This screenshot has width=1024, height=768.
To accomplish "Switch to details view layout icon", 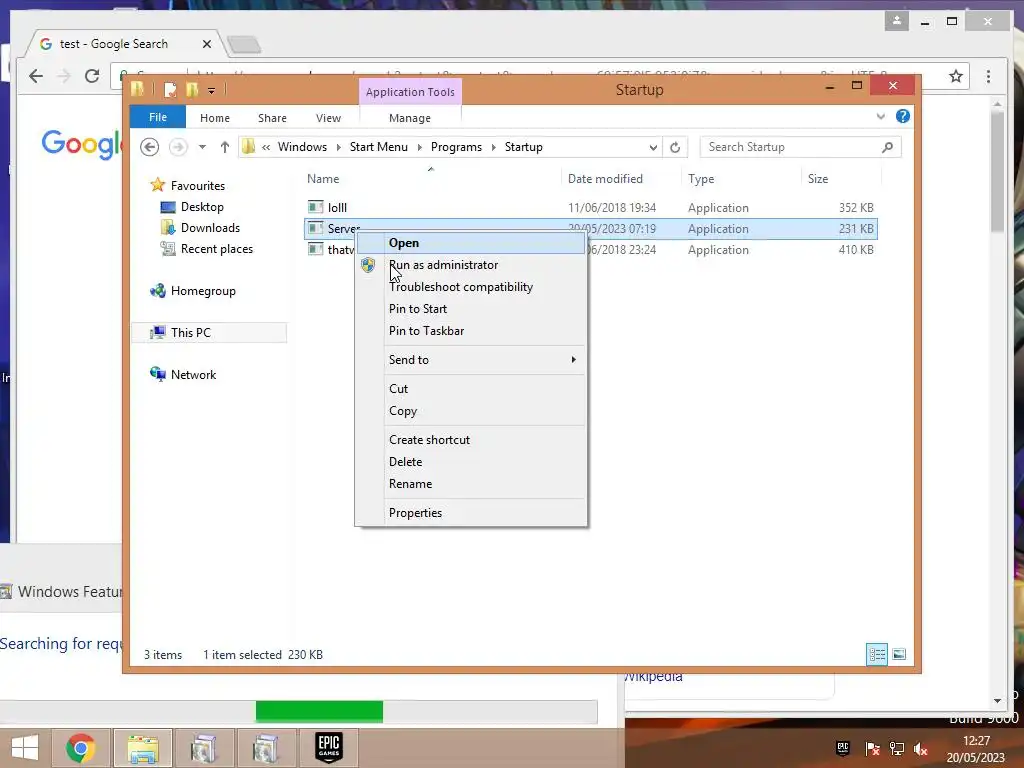I will click(x=877, y=654).
